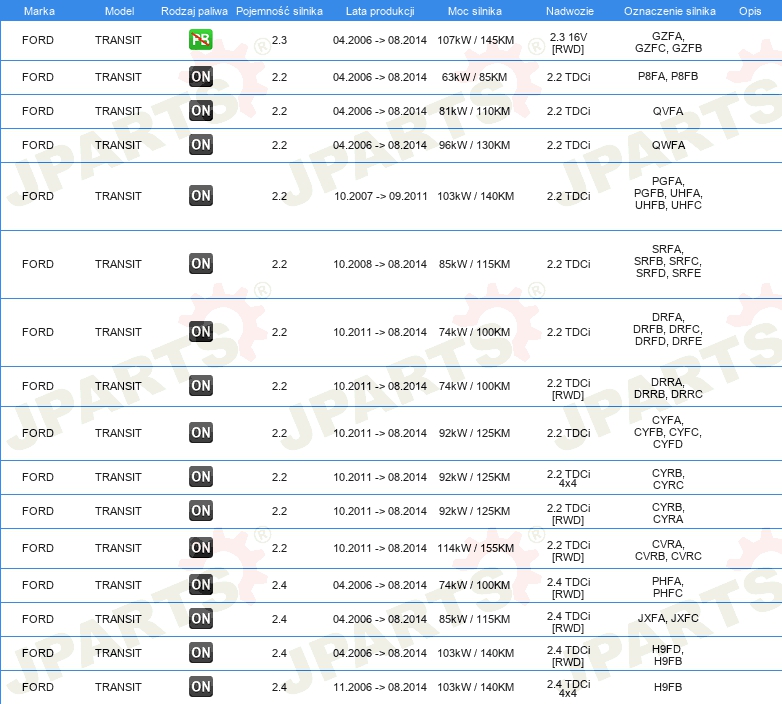Select the 107kW / 145KM power cell

tap(475, 40)
